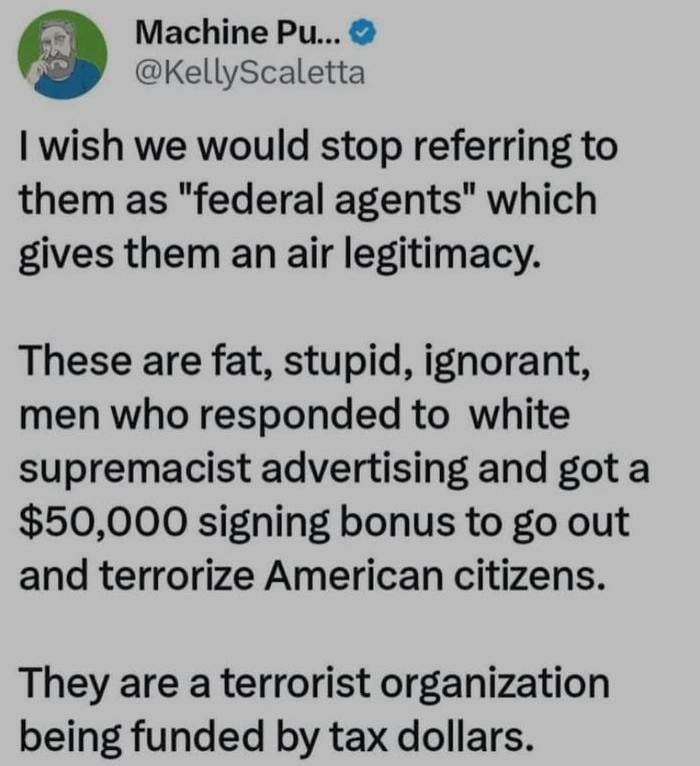This screenshot has width=700, height=766.
Task: Click the truncated "Machine Pu..." display name
Action: coord(239,33)
